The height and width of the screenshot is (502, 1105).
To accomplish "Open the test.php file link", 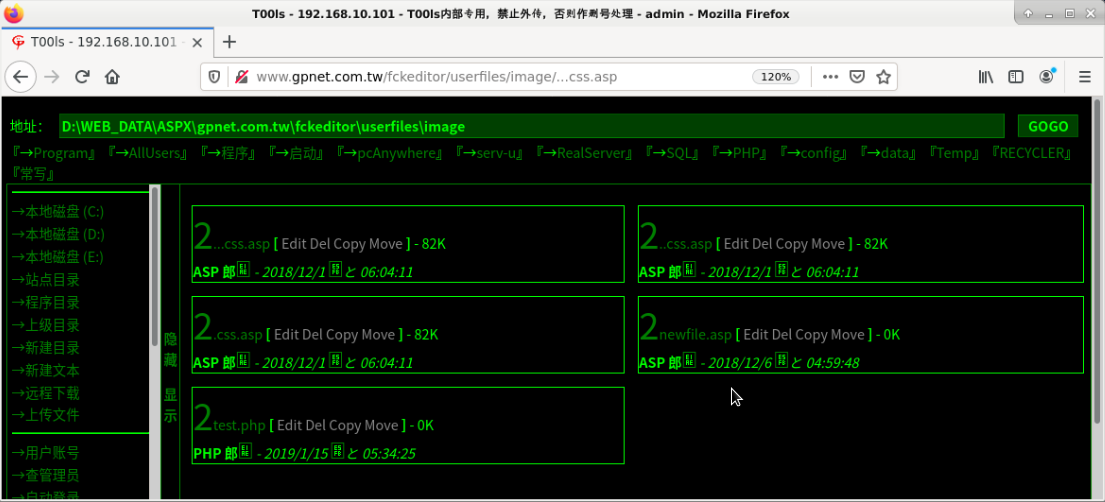I will tap(239, 426).
